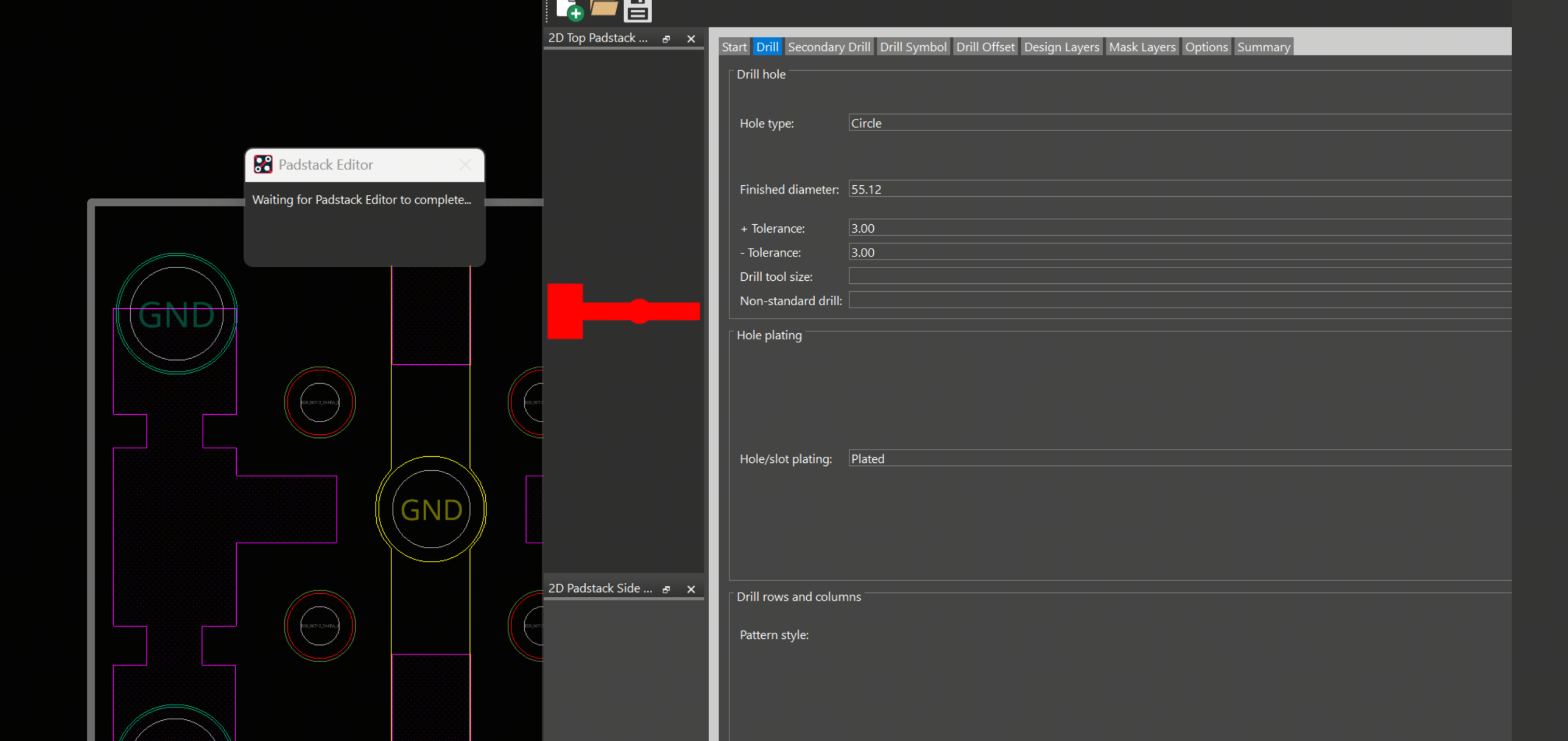Close the 2D Top Padstack panel
Viewport: 1568px width, 741px height.
[x=691, y=39]
